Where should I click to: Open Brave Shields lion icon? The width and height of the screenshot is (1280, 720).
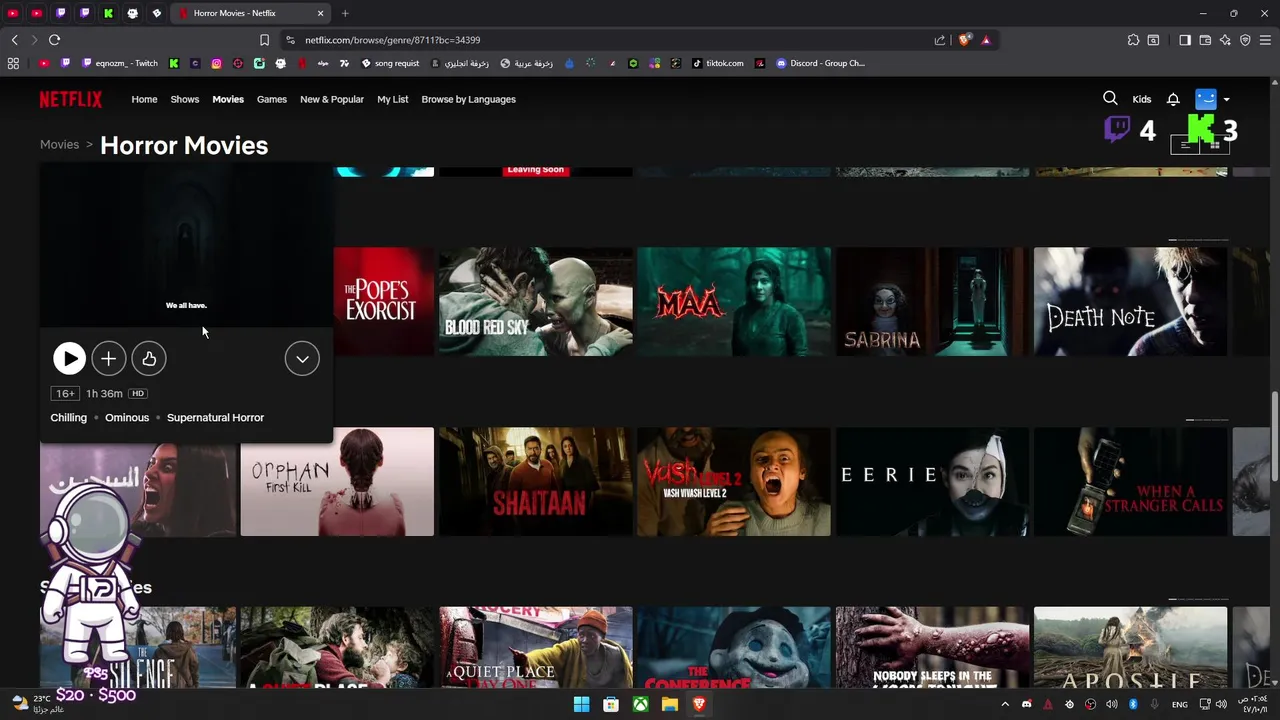(964, 40)
